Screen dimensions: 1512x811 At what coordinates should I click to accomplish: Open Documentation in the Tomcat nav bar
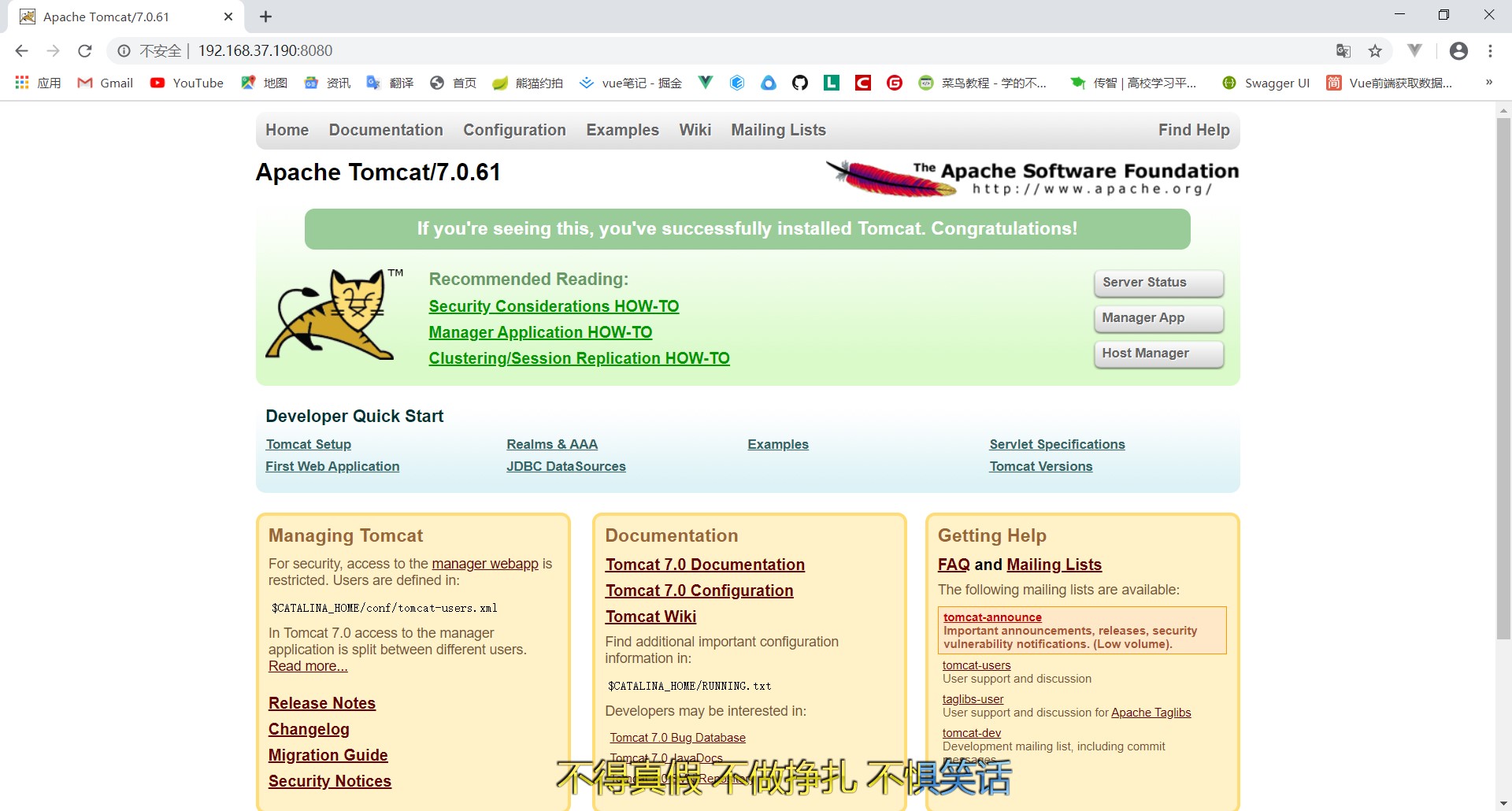pyautogui.click(x=386, y=130)
